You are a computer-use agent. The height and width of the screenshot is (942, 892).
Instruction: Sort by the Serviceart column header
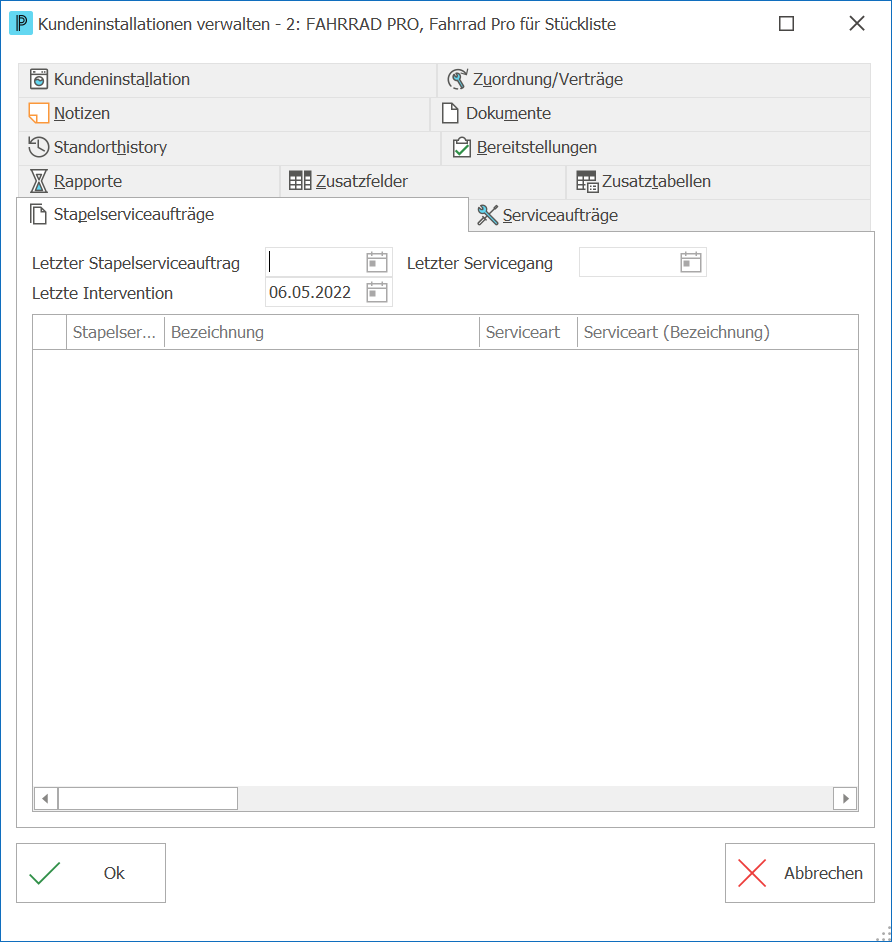(528, 332)
